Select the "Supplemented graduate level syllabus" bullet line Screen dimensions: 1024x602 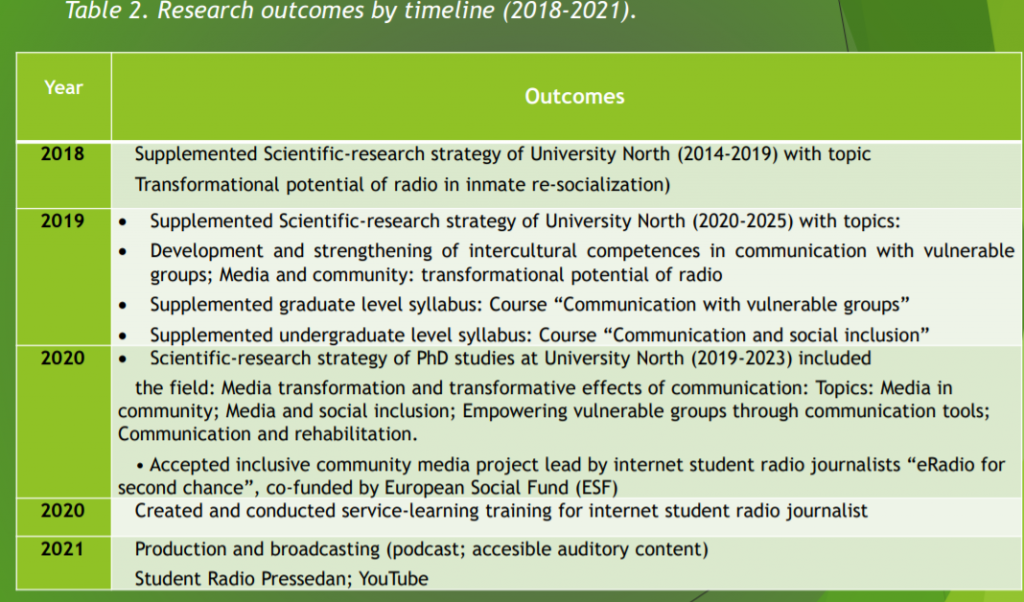pos(530,305)
